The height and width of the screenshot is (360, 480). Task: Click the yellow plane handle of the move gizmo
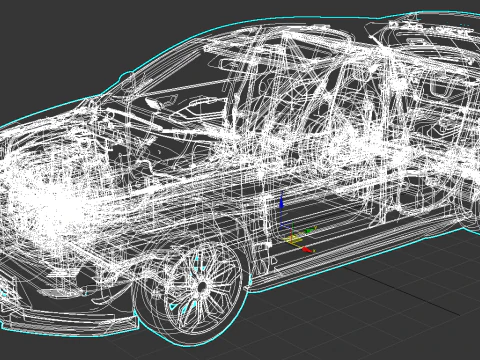(x=291, y=239)
